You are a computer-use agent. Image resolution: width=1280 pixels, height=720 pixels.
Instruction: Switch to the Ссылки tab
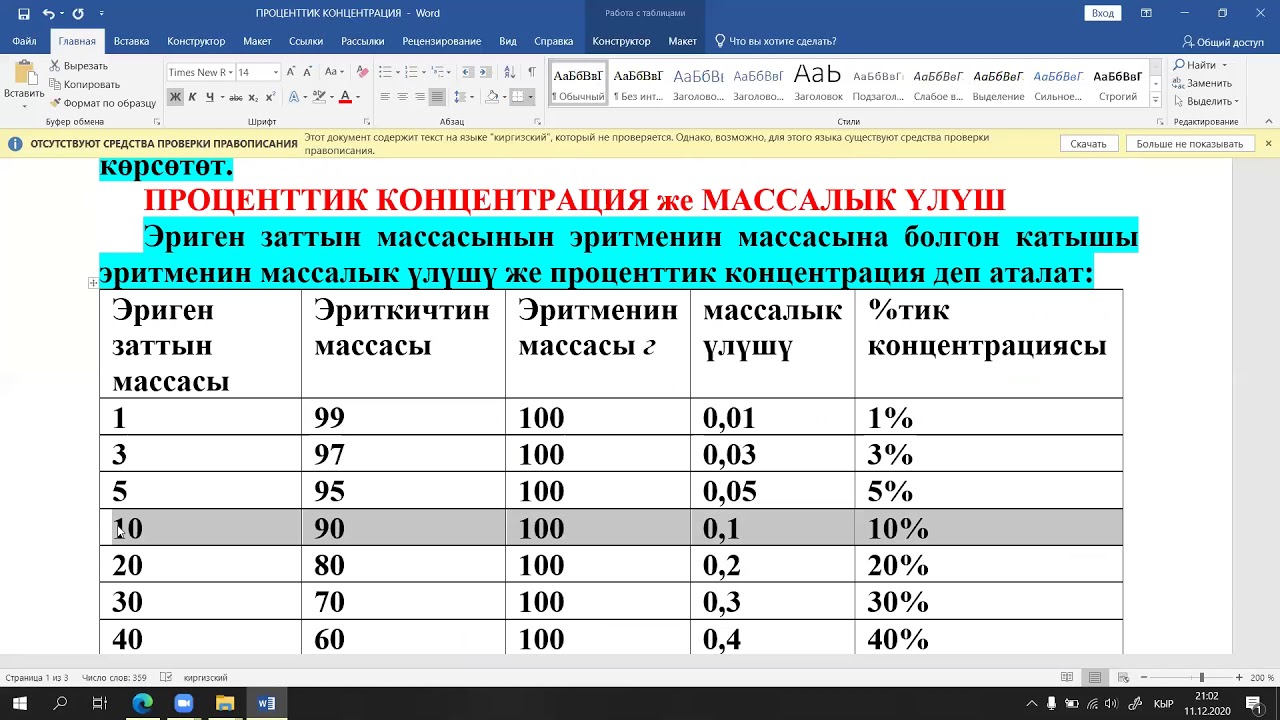306,41
